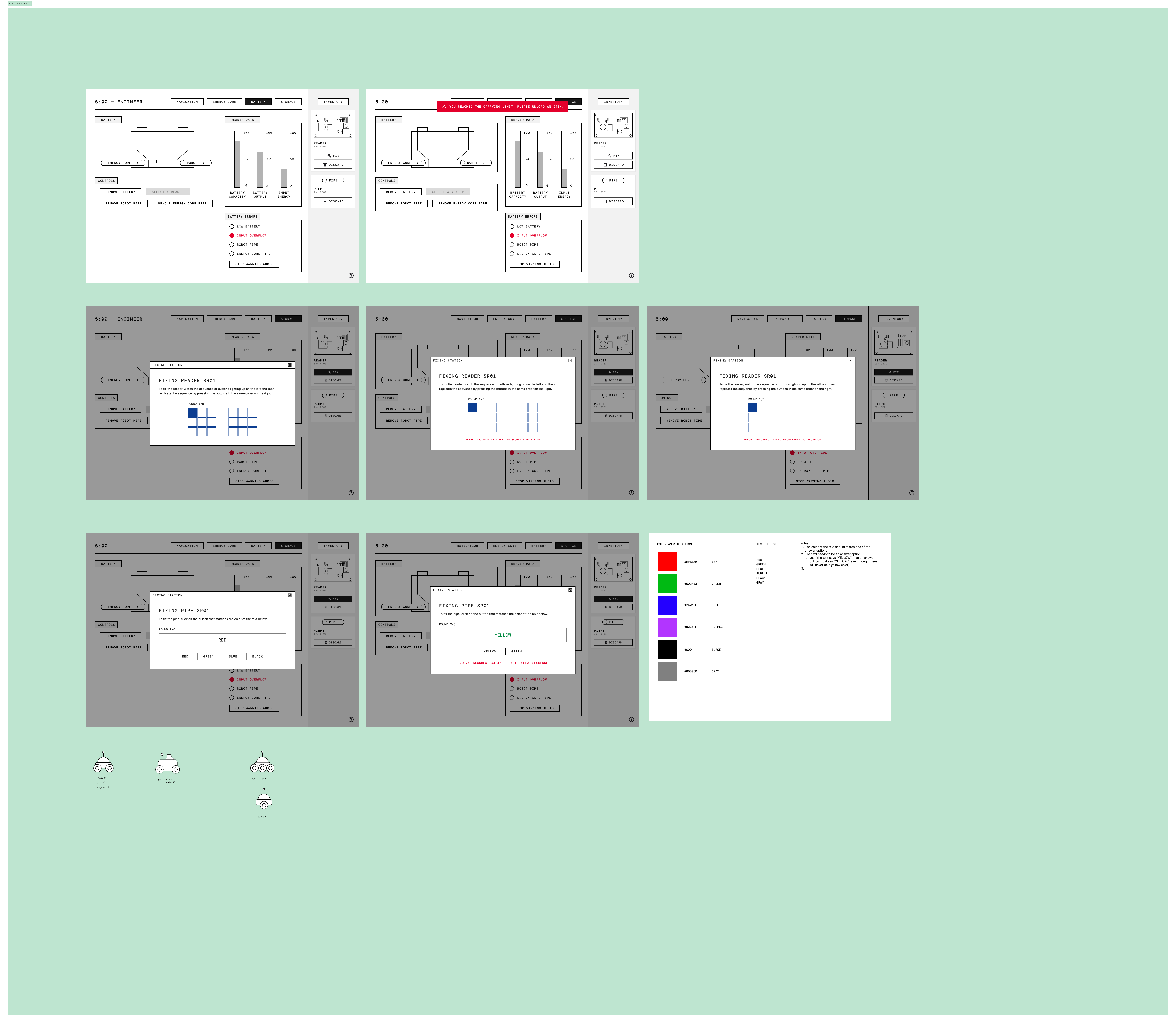Click Robot arrow pill in undimmed ENGINEER frame
The height and width of the screenshot is (1023, 1176).
pos(196,163)
